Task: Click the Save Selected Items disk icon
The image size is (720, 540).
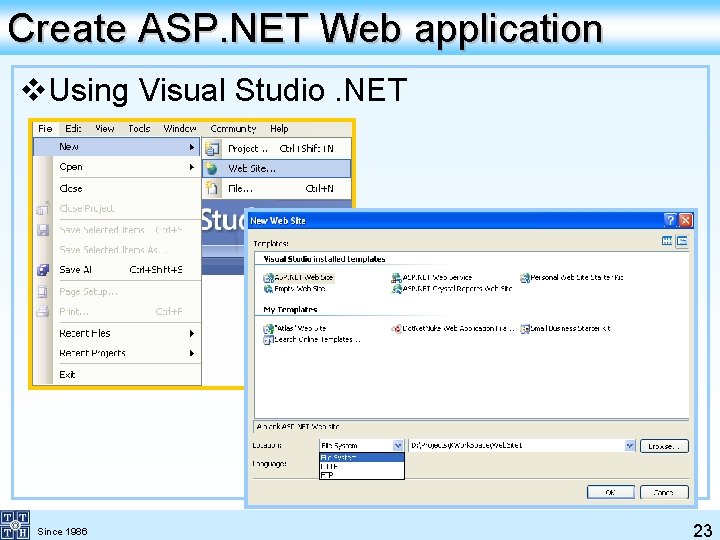Action: tap(43, 230)
